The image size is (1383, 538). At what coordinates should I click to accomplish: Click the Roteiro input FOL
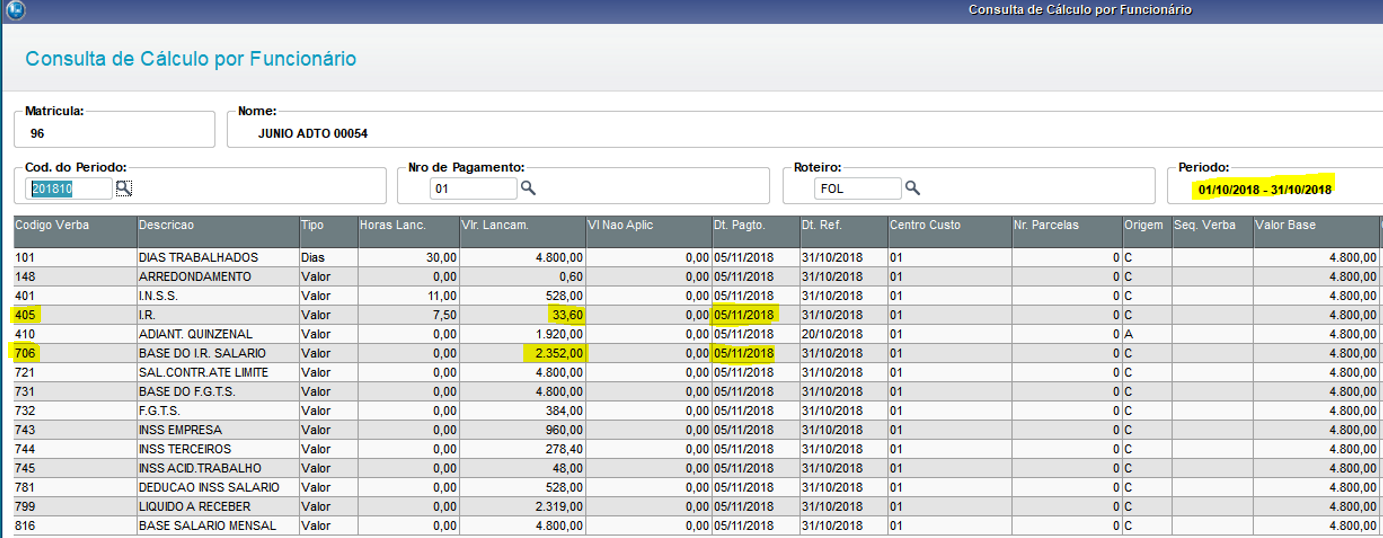point(858,188)
